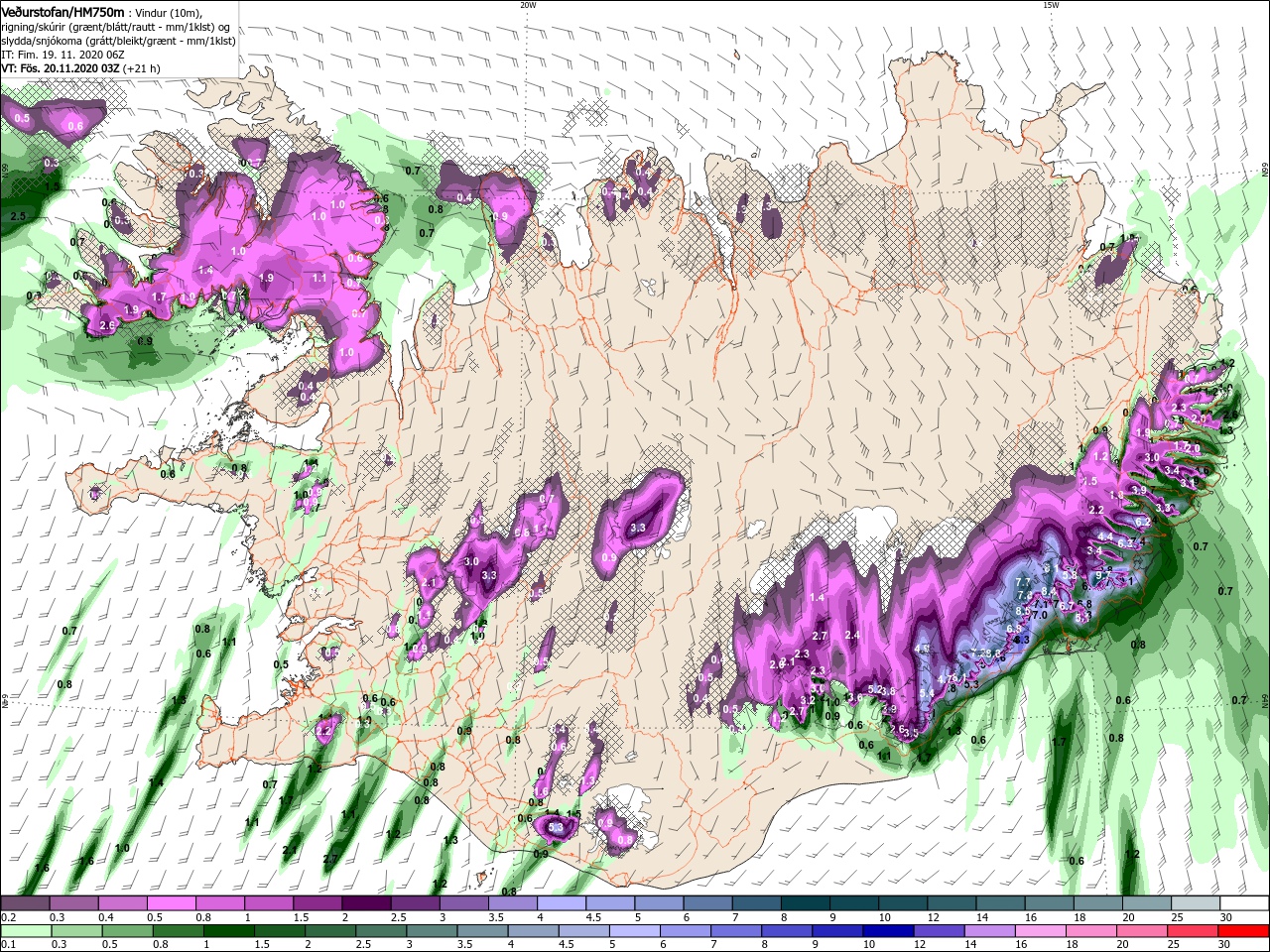Click the bright pink 0.5–0.8 snow legend swatch

coord(171,903)
